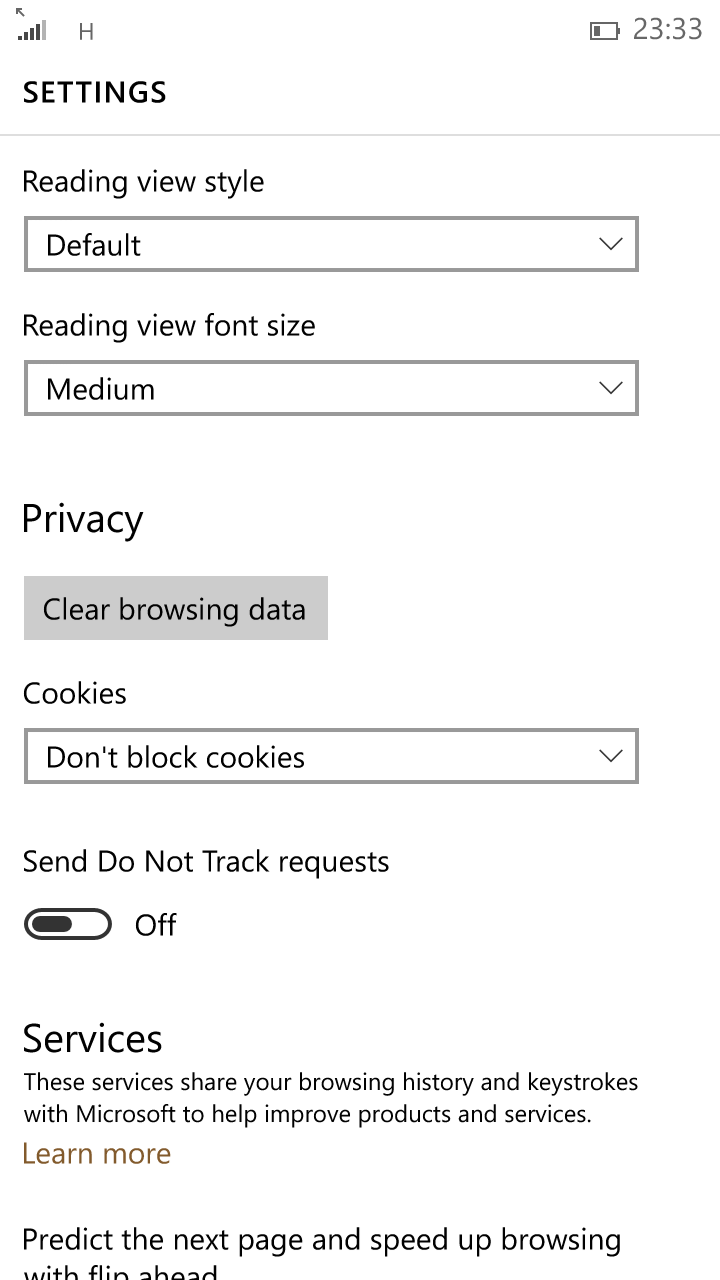Open the Reading view style Default dropdown

tap(331, 245)
